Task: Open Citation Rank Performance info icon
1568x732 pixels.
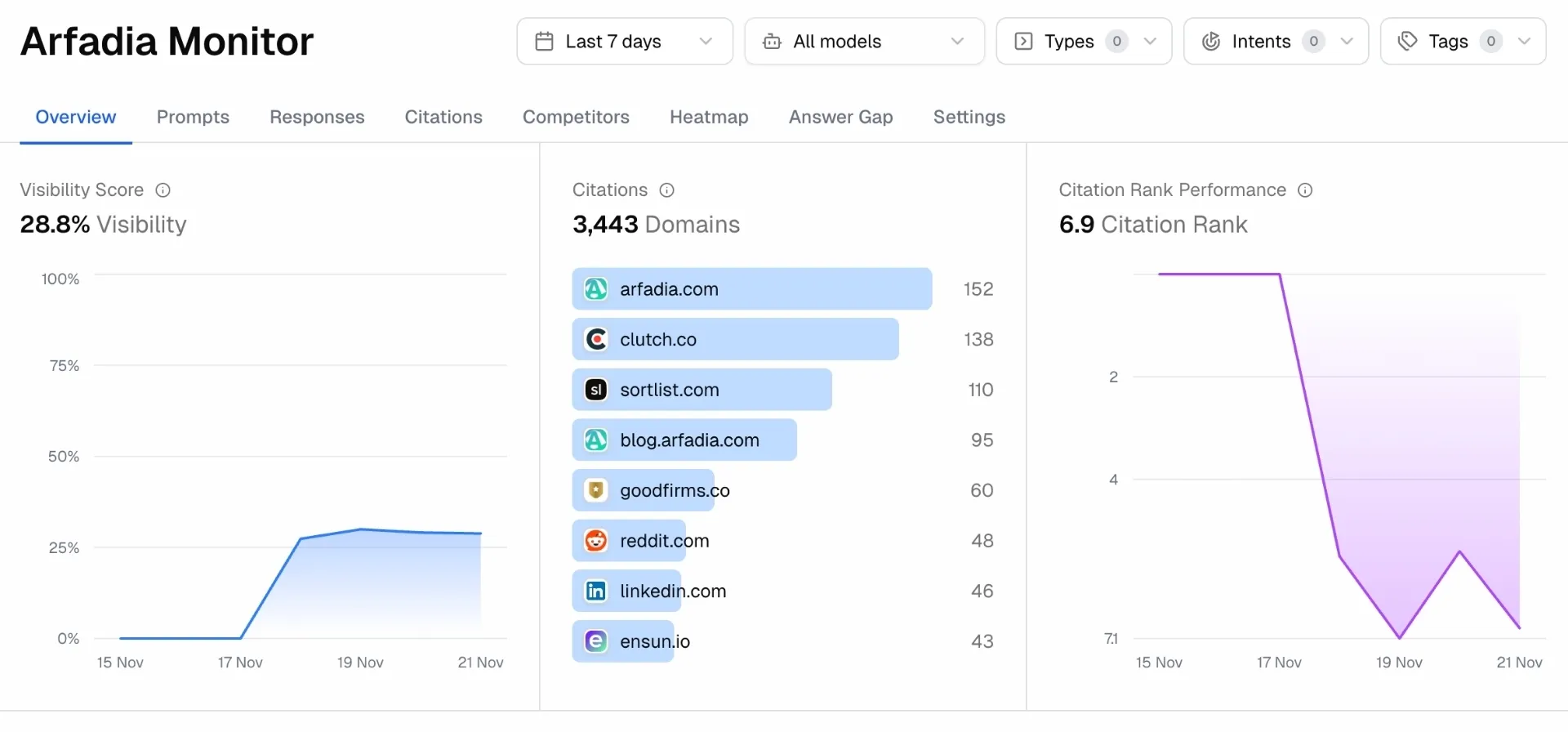Action: (1305, 190)
